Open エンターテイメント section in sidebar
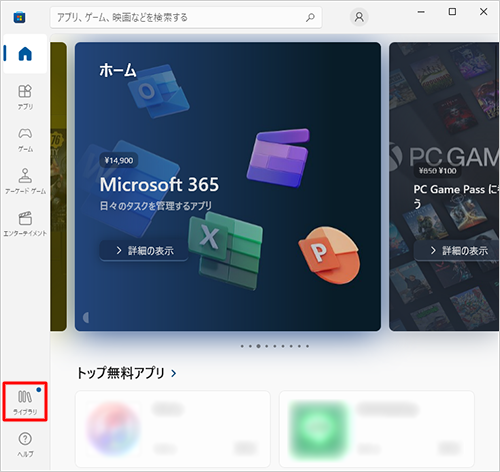Screen dimensions: 500x472 pyautogui.click(x=25, y=224)
